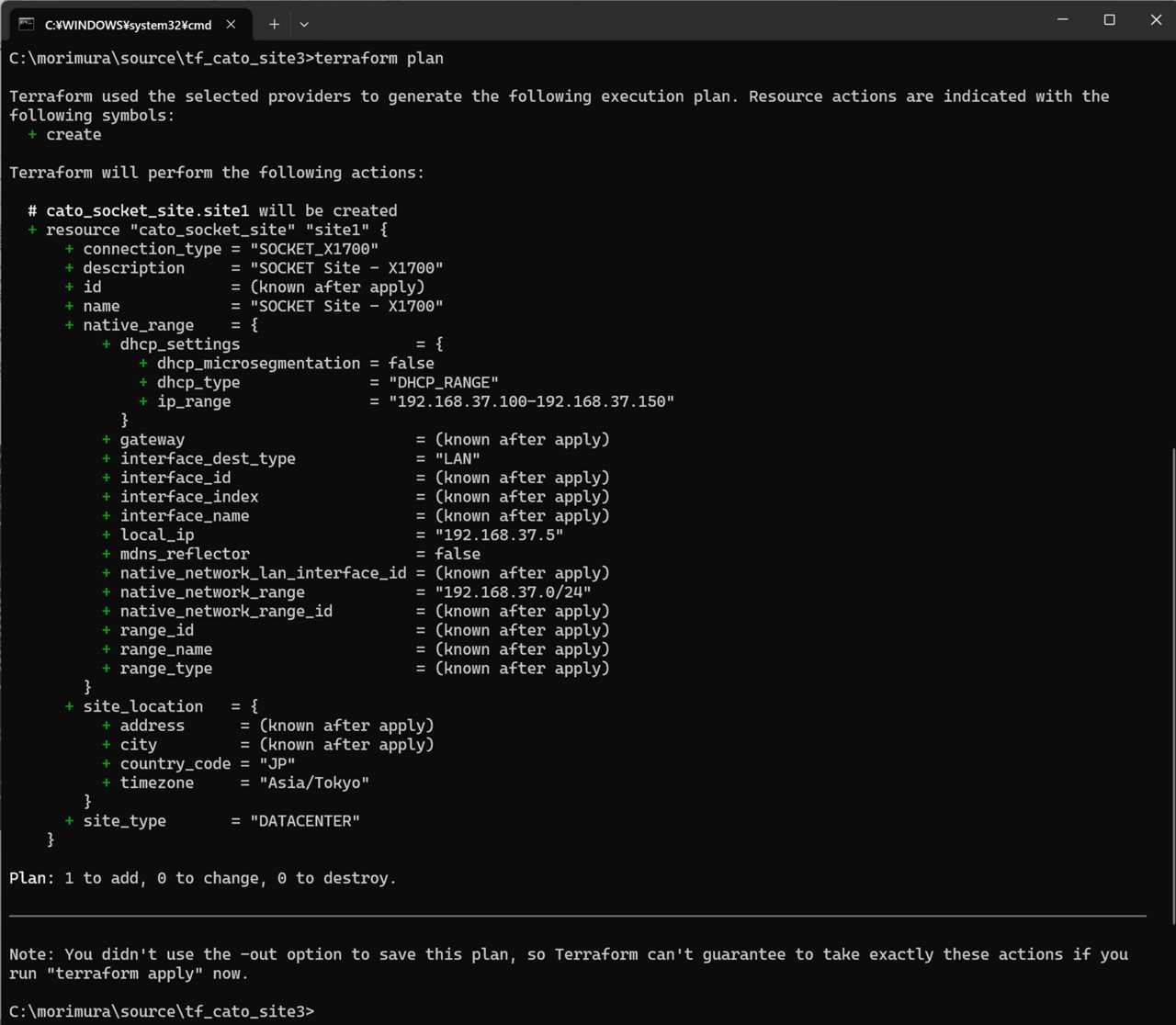1176x1025 pixels.
Task: Click the "SOCKET_X1700" connection_type value
Action: coord(314,249)
